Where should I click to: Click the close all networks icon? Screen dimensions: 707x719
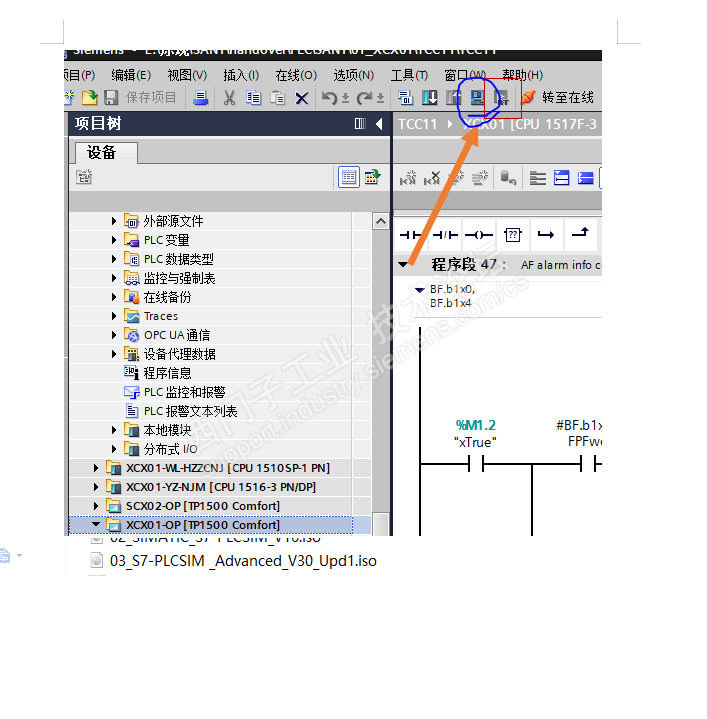pyautogui.click(x=585, y=177)
